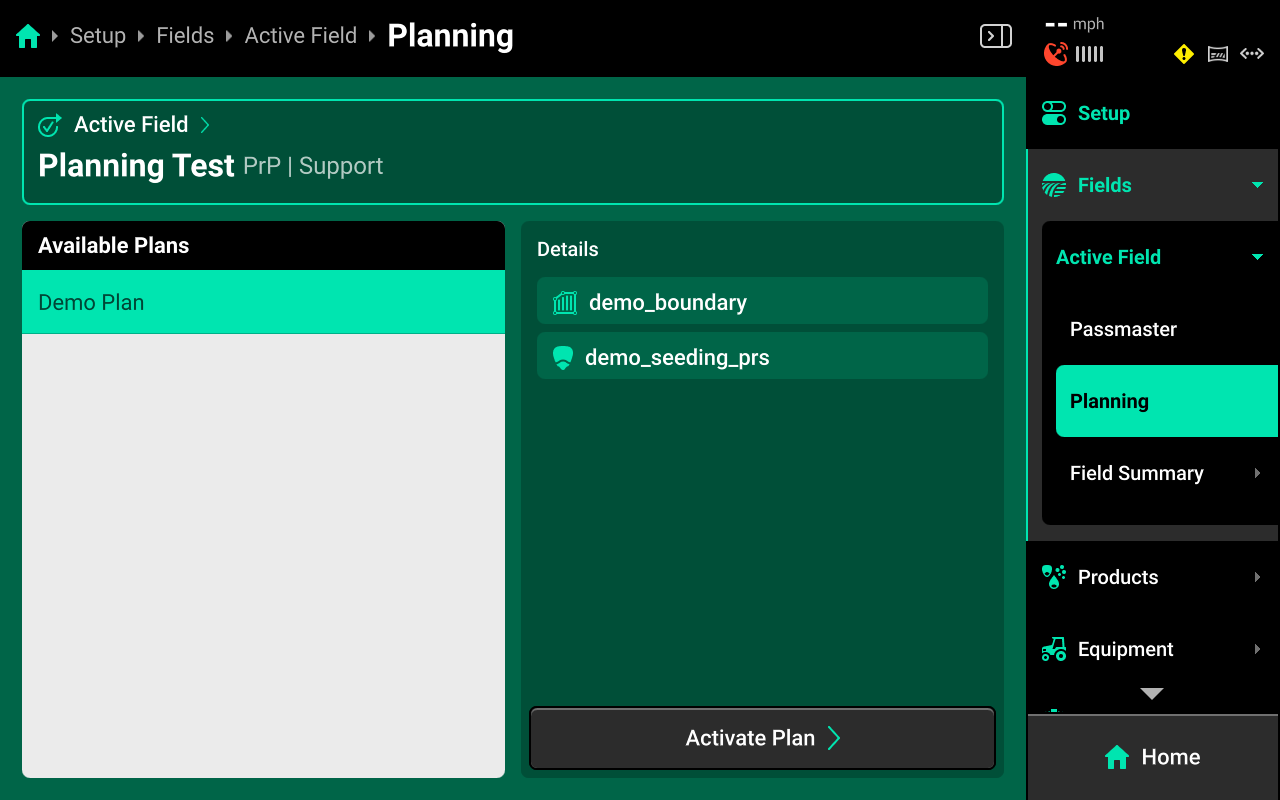Select the Products droplets icon in sidebar

tap(1053, 576)
